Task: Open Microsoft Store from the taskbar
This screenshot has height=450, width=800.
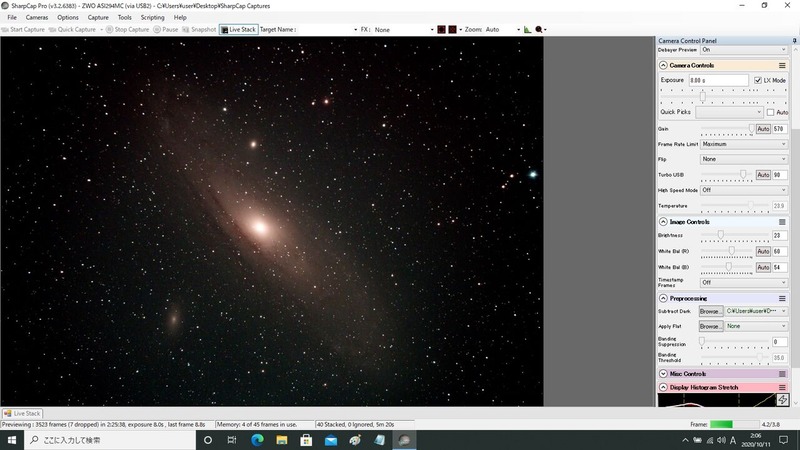Action: [x=306, y=440]
